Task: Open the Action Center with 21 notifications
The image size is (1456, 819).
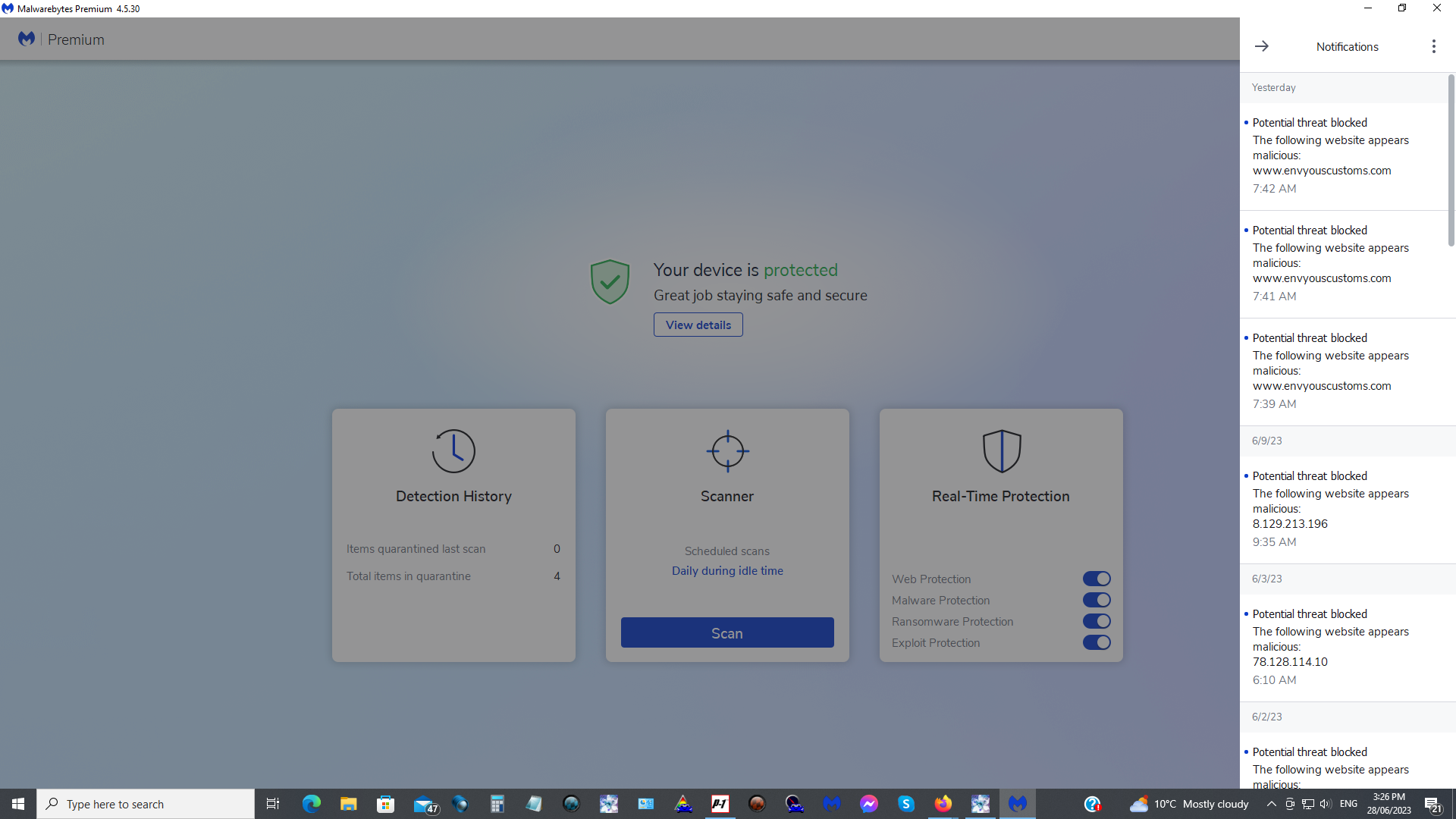Action: [x=1432, y=804]
